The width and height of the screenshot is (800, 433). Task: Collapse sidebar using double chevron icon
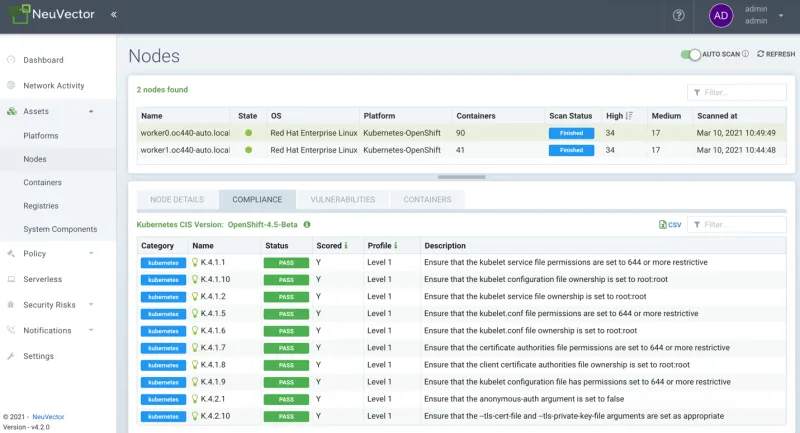pos(113,15)
